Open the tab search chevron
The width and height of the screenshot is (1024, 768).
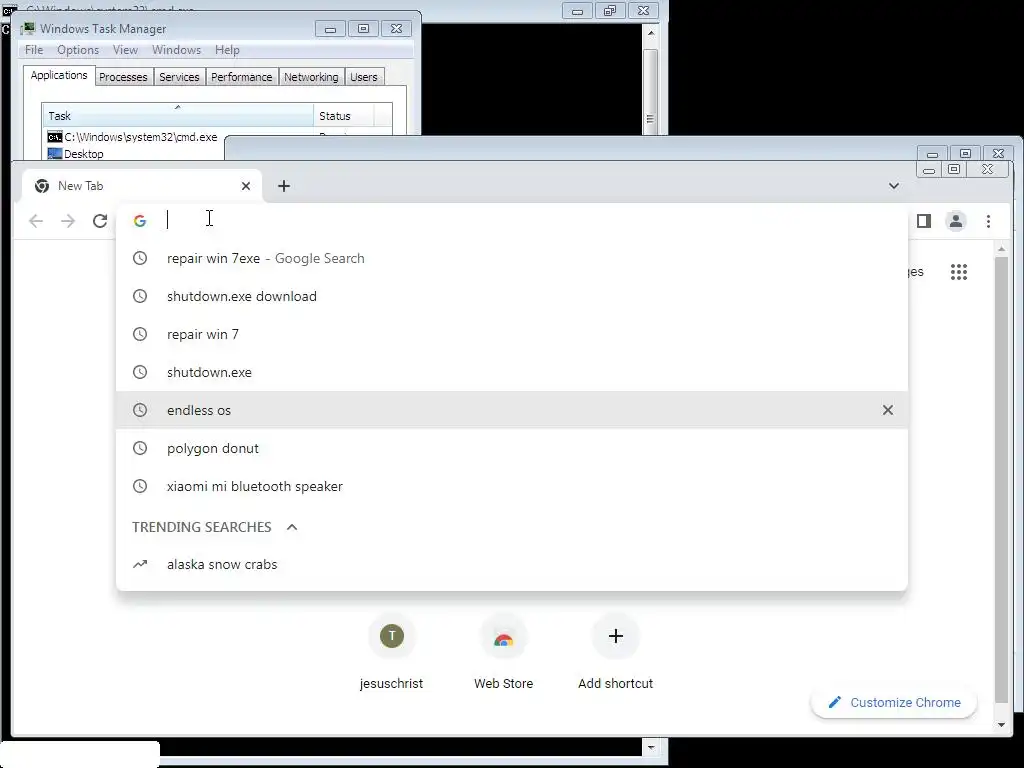[x=893, y=186]
